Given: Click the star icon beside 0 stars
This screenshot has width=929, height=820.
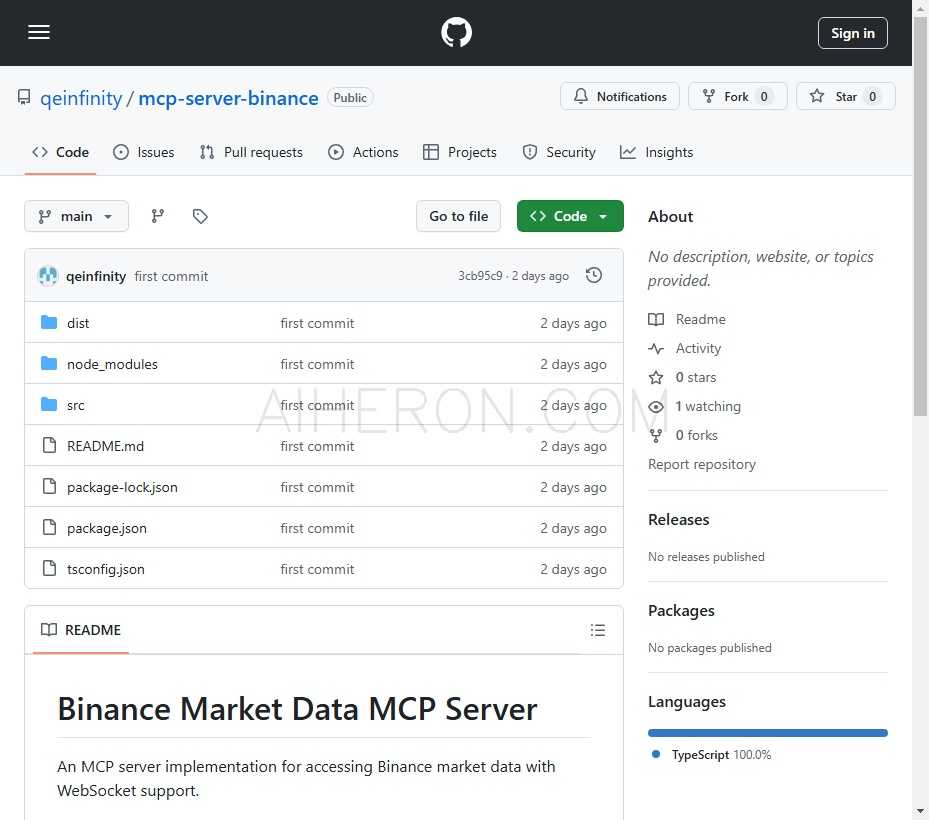Looking at the screenshot, I should 656,377.
